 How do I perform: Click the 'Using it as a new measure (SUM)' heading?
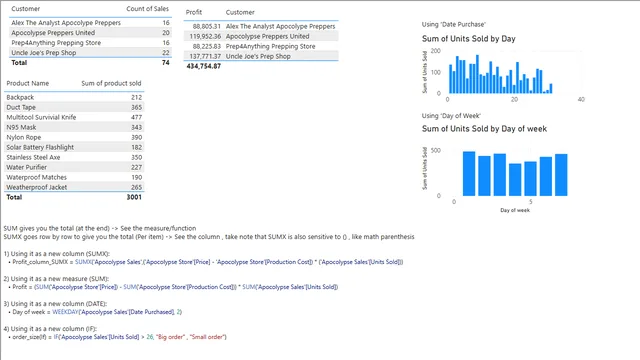[56, 279]
